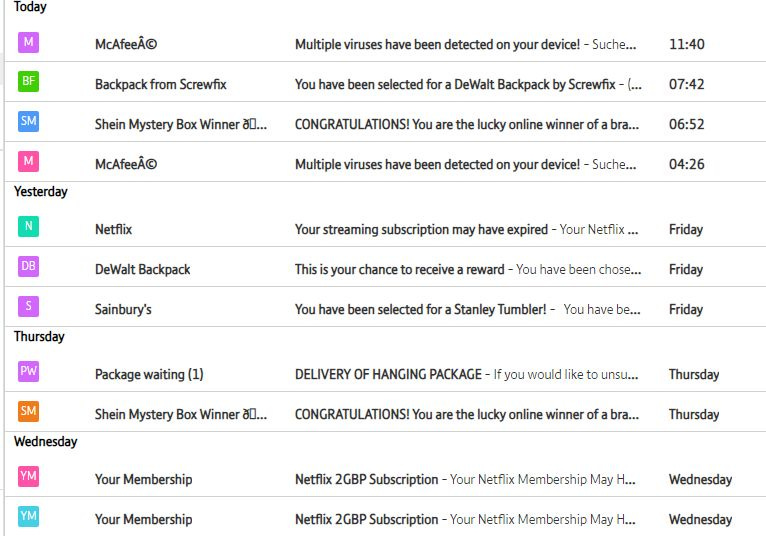Click the purple M avatar of the 11:40 McAfee email

(x=28, y=42)
